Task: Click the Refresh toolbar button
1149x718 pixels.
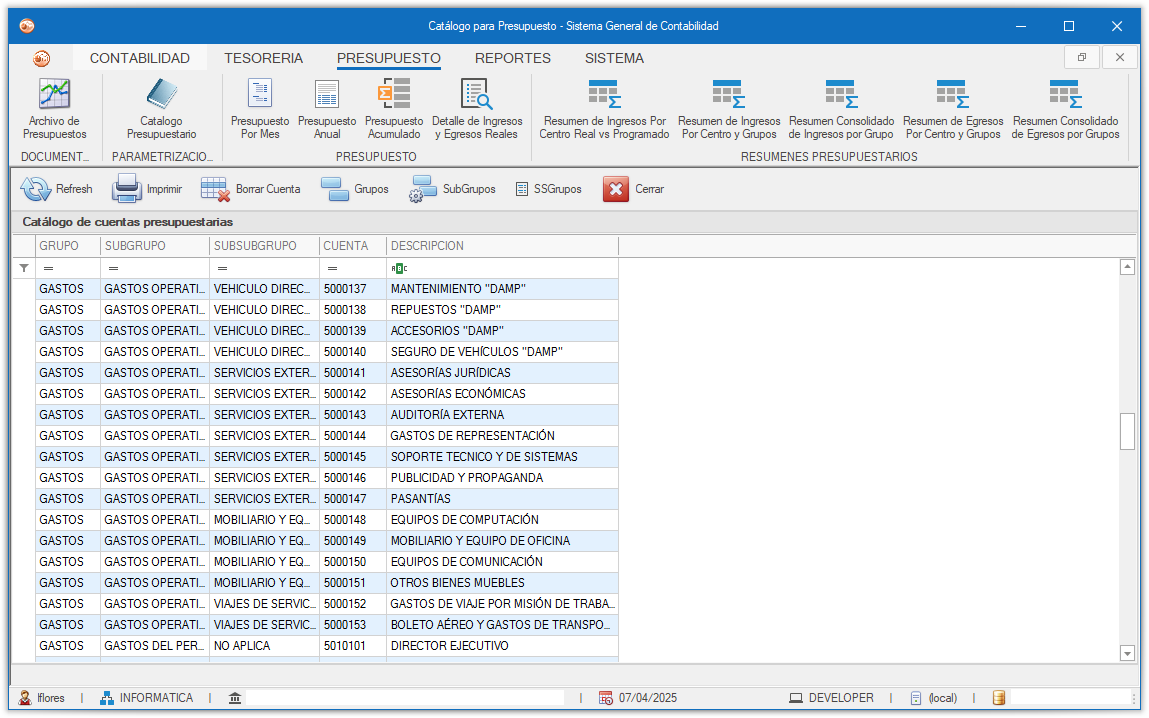Action: tap(56, 189)
